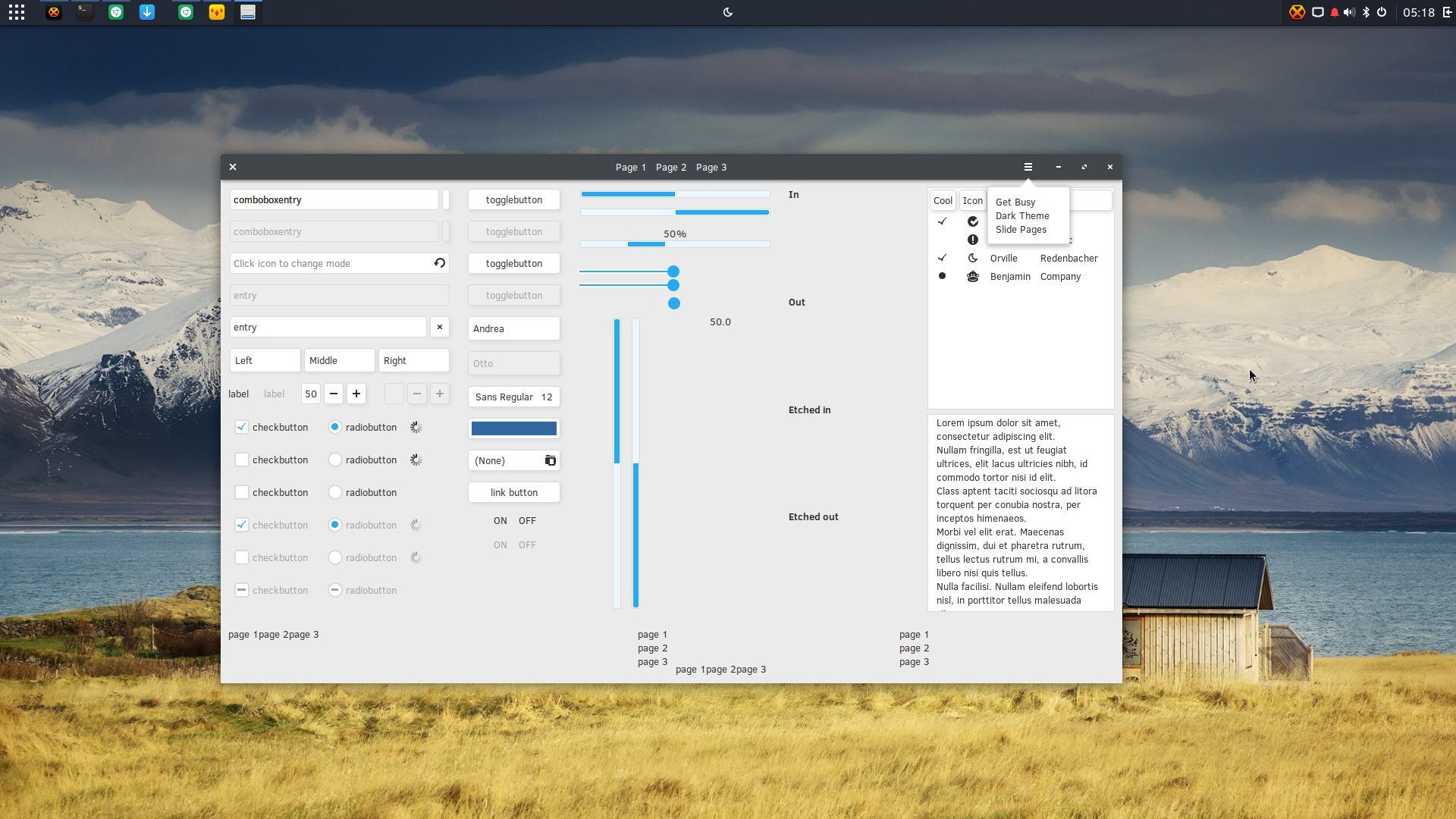Click the file chooser folder icon beside (None)
The height and width of the screenshot is (819, 1456).
[x=551, y=460]
